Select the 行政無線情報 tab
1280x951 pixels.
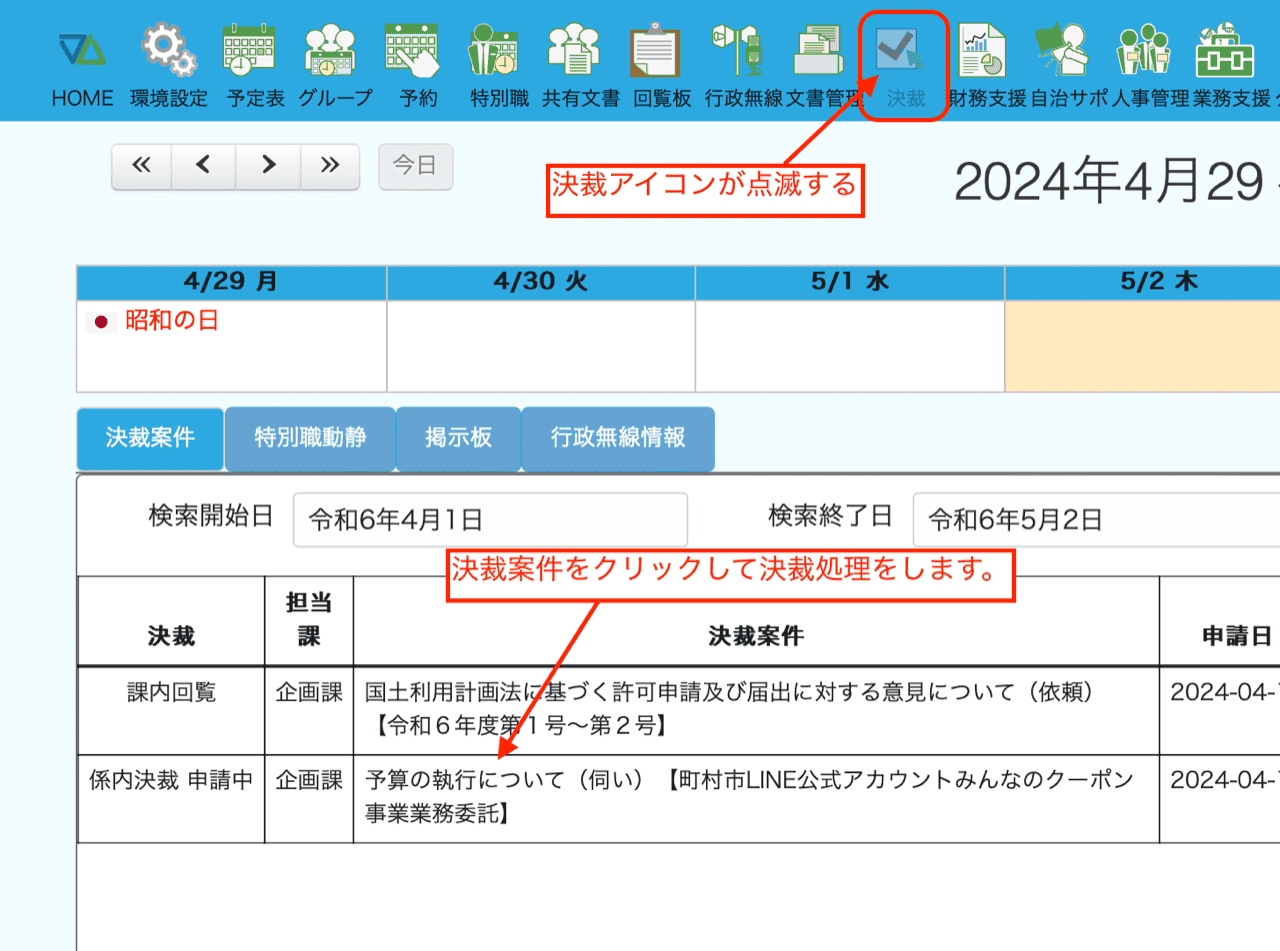tap(618, 438)
